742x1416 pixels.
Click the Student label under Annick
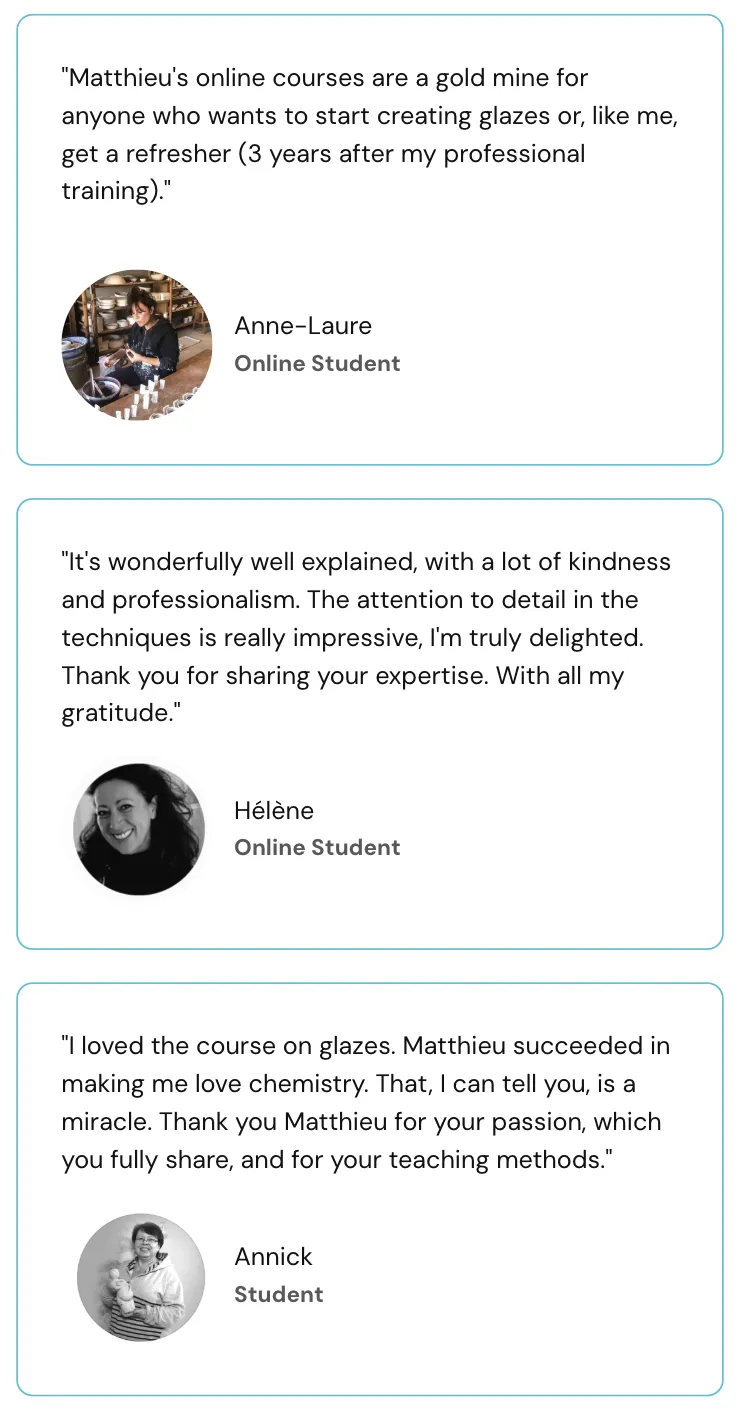tap(279, 1294)
